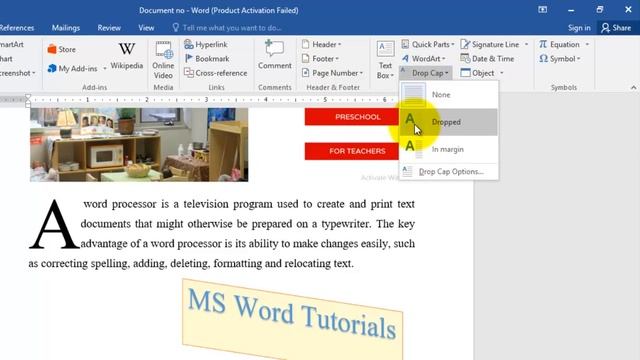
Task: Click the Tell me search field
Action: pyautogui.click(x=232, y=28)
